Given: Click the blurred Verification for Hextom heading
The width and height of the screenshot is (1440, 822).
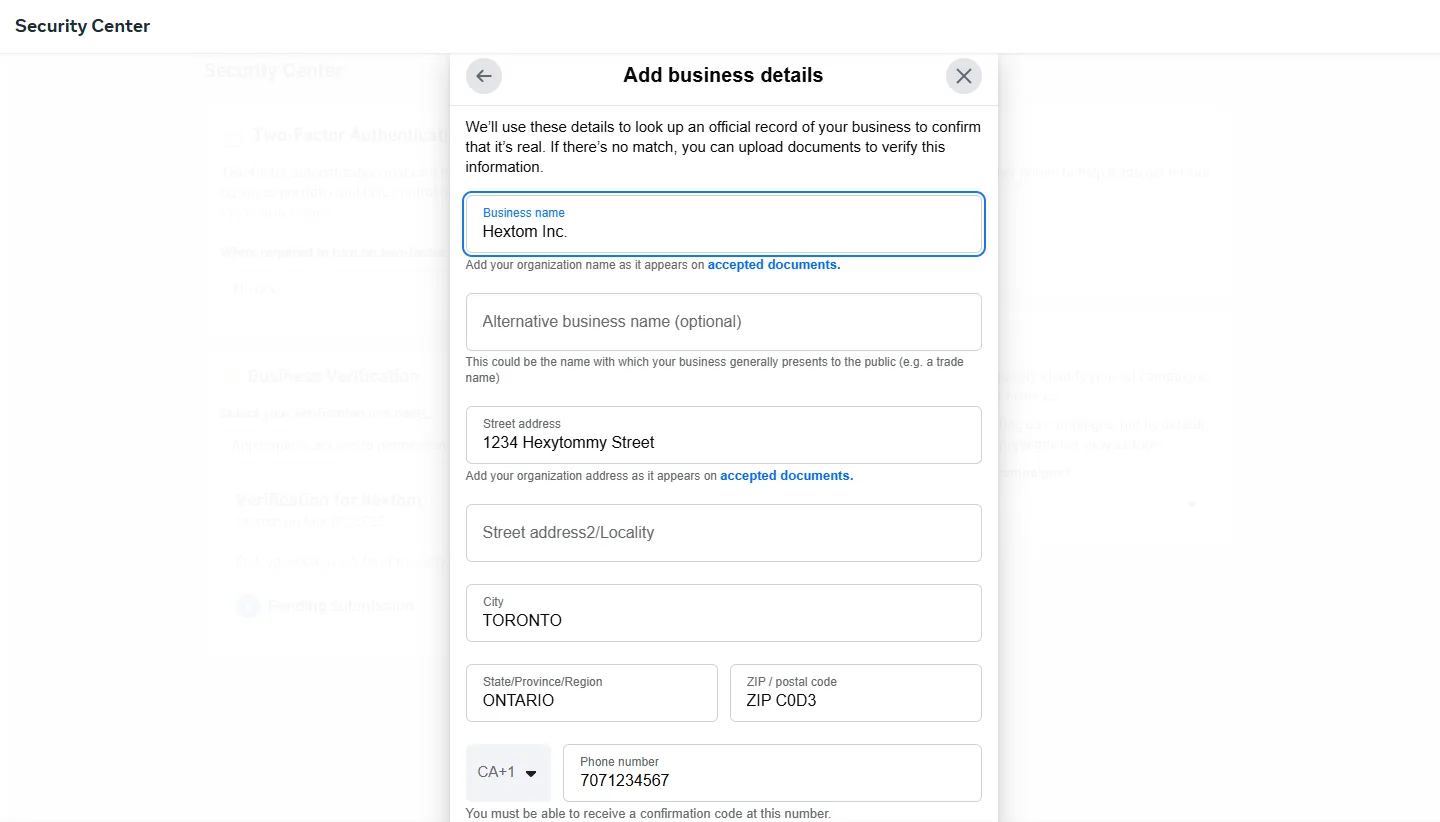Looking at the screenshot, I should coord(329,500).
